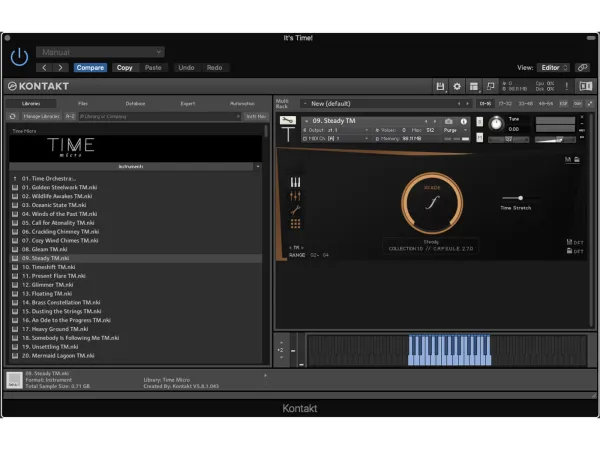Viewport: 600px width, 450px height.
Task: Click the snapshot camera icon
Action: (x=449, y=121)
